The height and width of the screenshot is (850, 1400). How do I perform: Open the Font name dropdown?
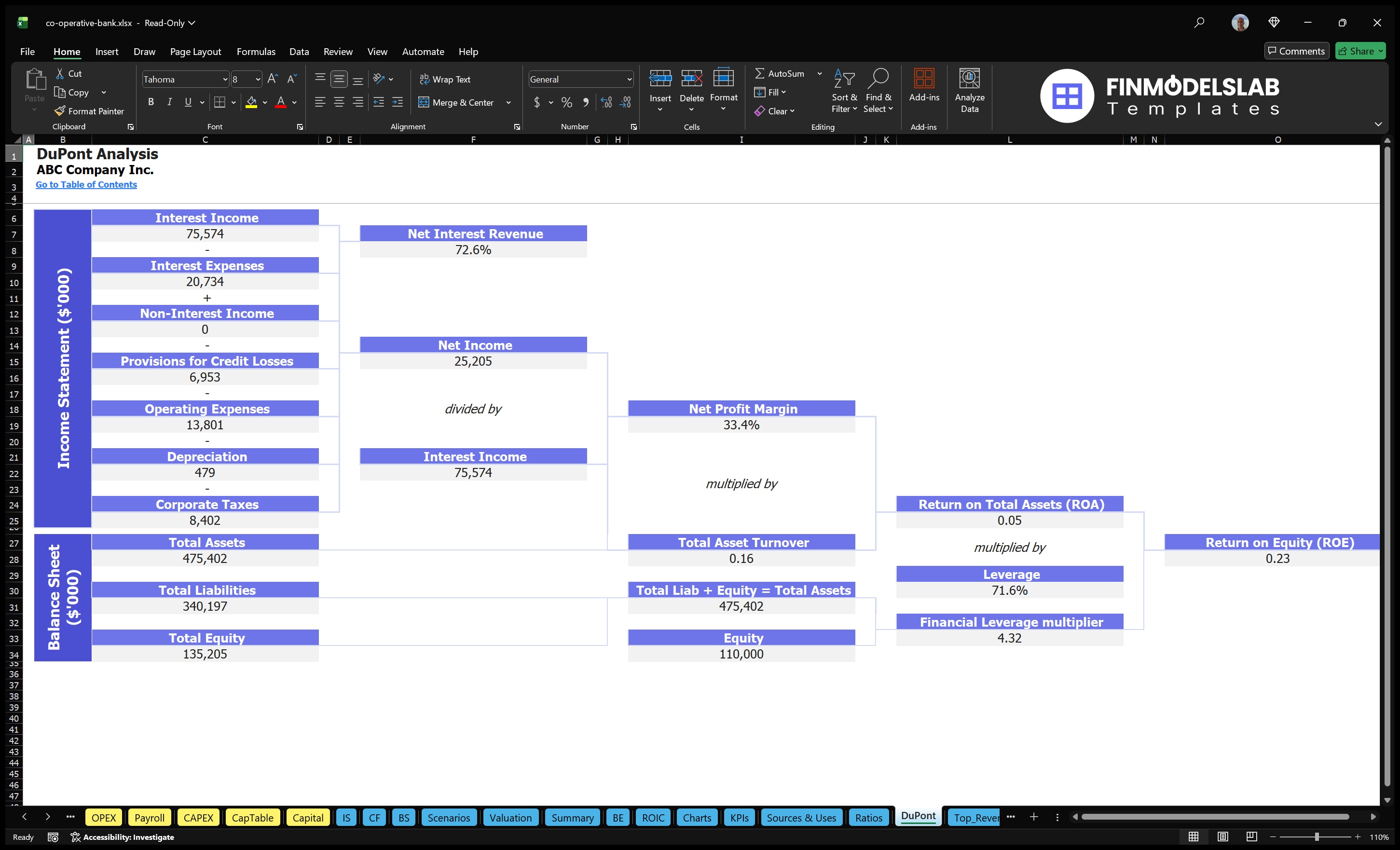pos(226,79)
